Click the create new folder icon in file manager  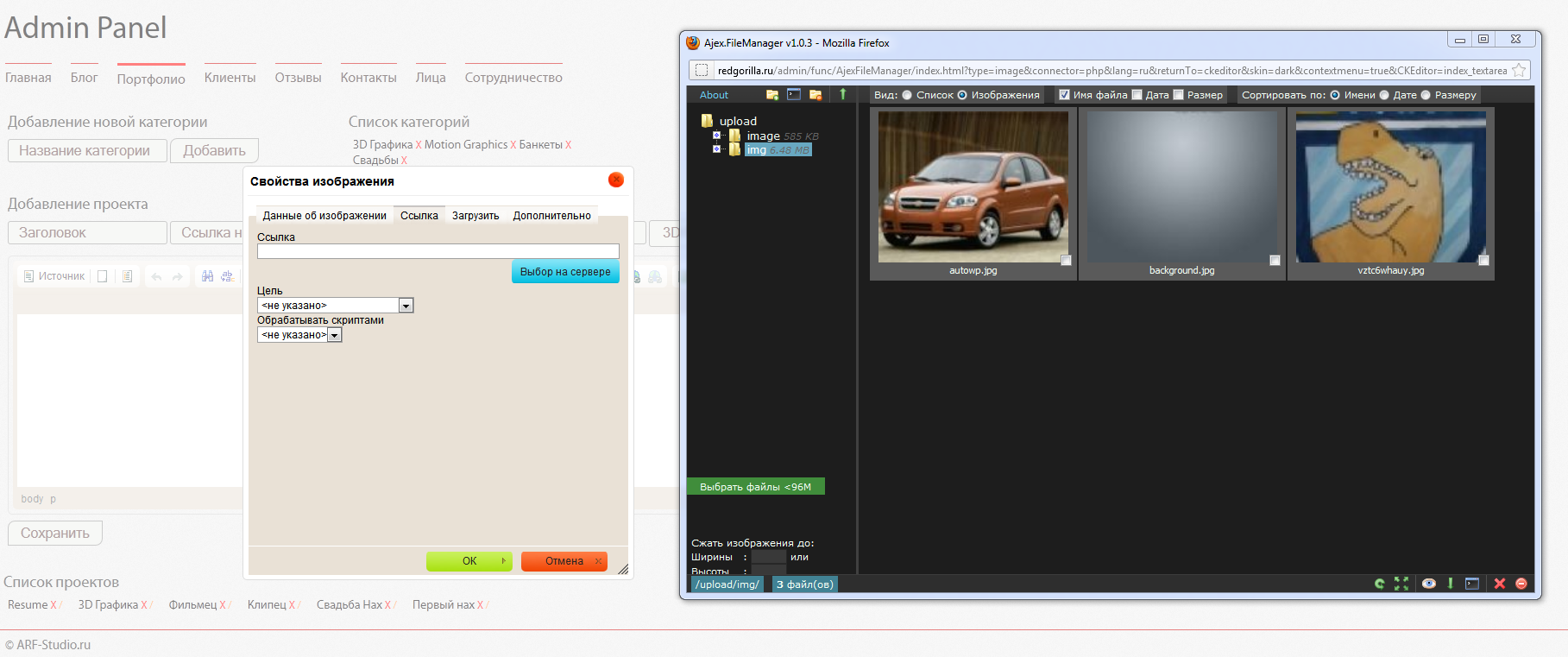coord(772,95)
